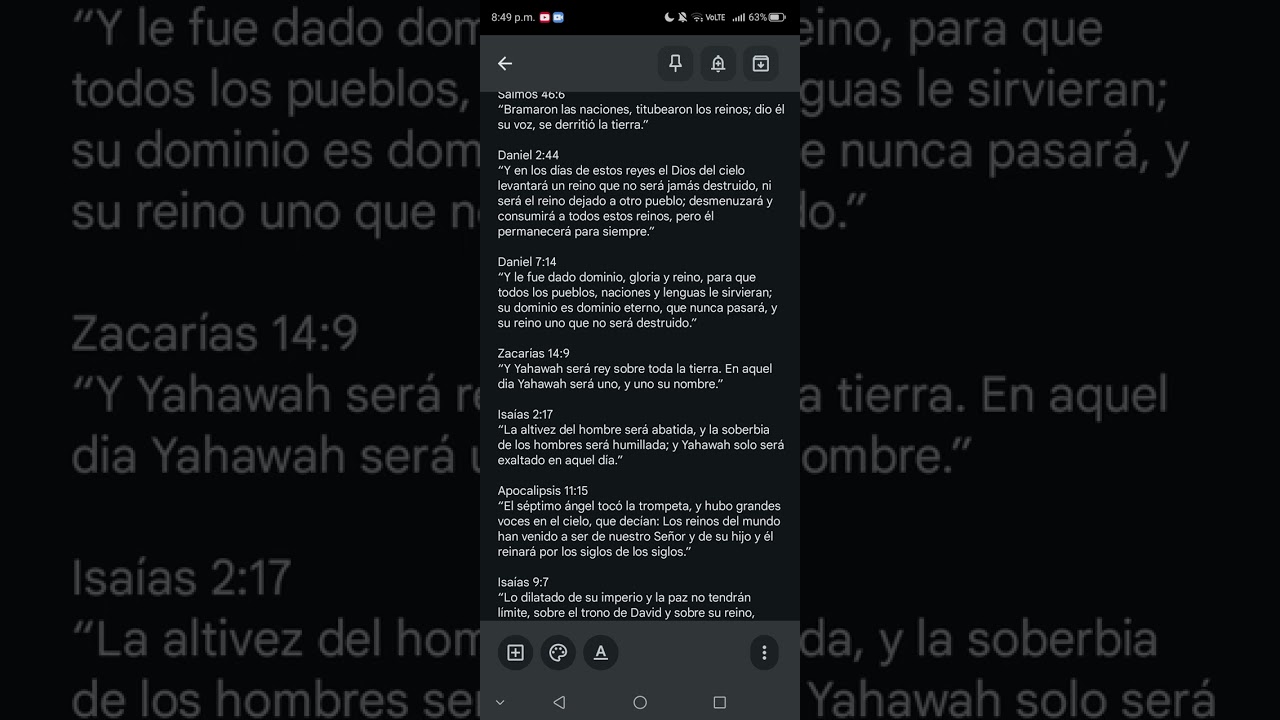
Task: Open YouTube notification icon in status bar
Action: (545, 17)
